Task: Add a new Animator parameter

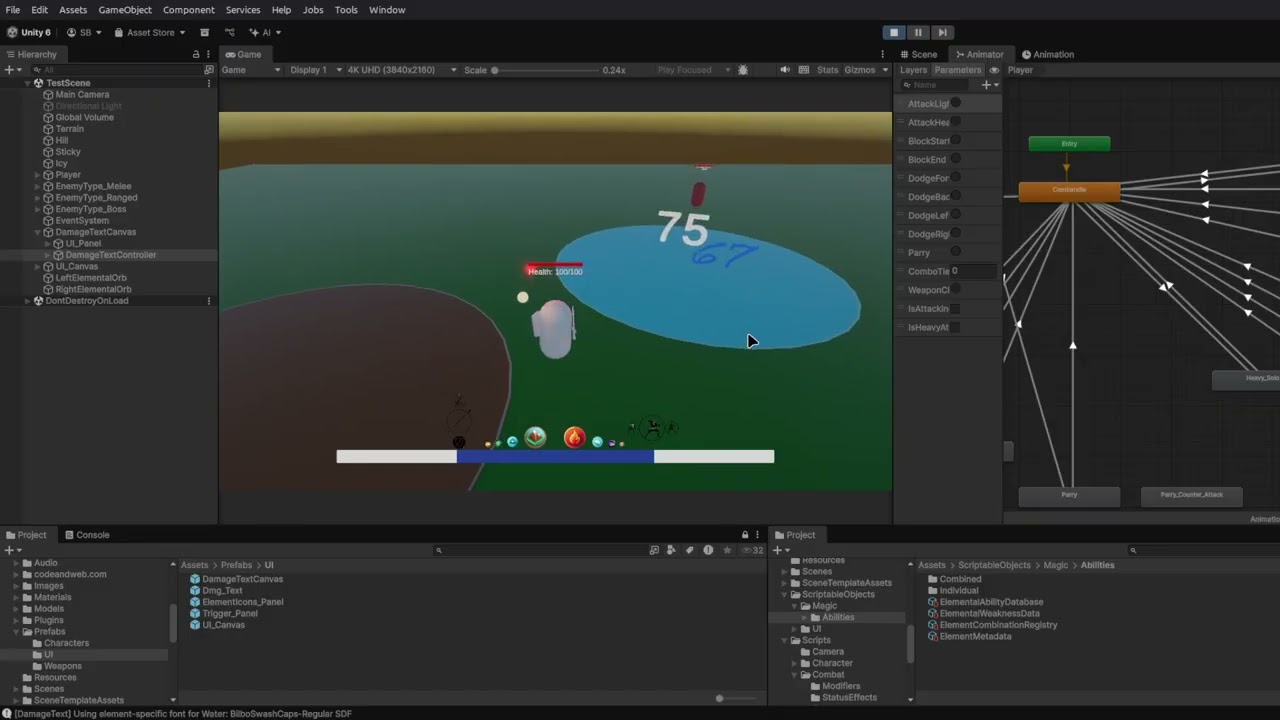Action: [x=990, y=85]
